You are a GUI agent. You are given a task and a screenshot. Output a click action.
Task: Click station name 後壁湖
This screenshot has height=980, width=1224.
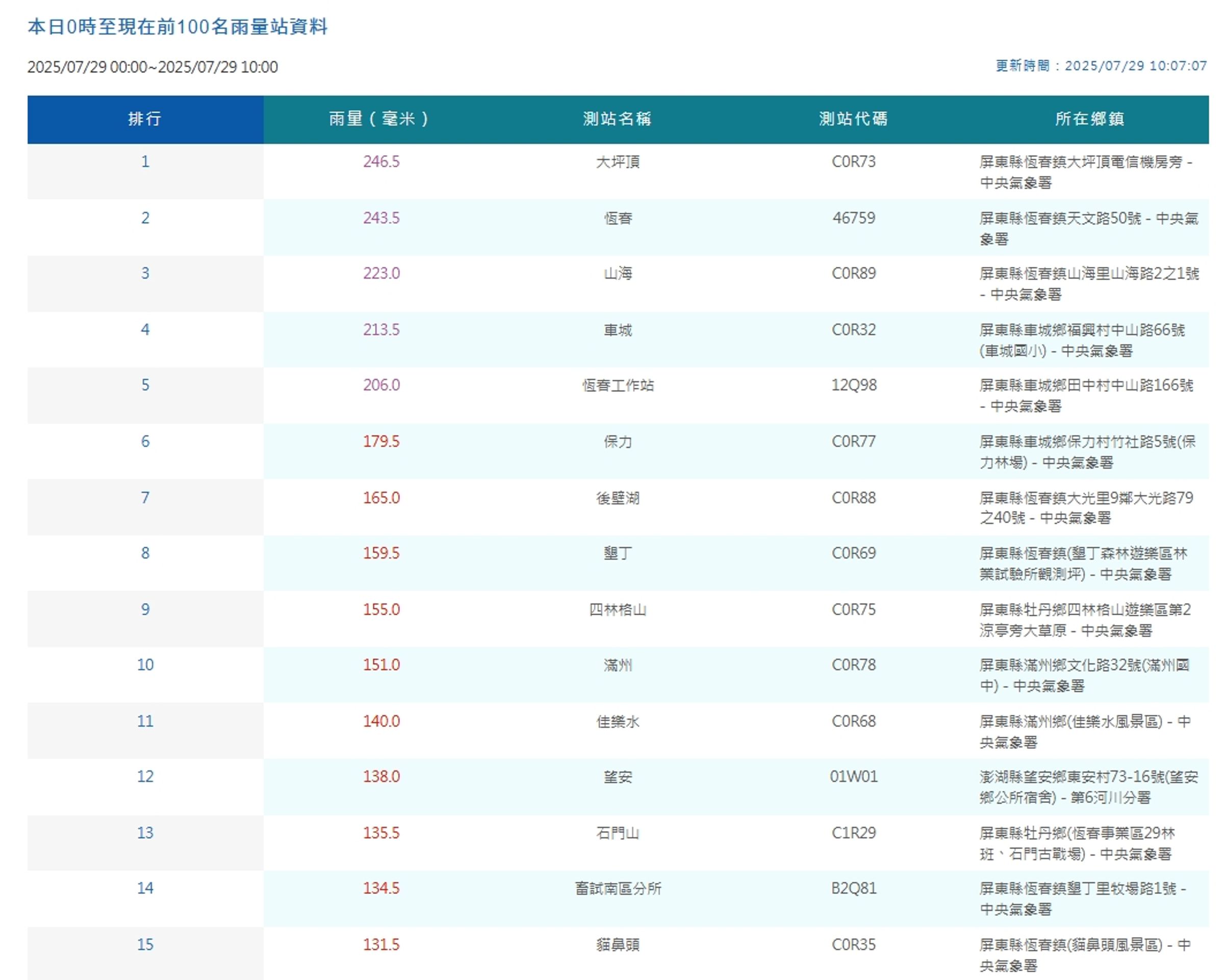618,497
